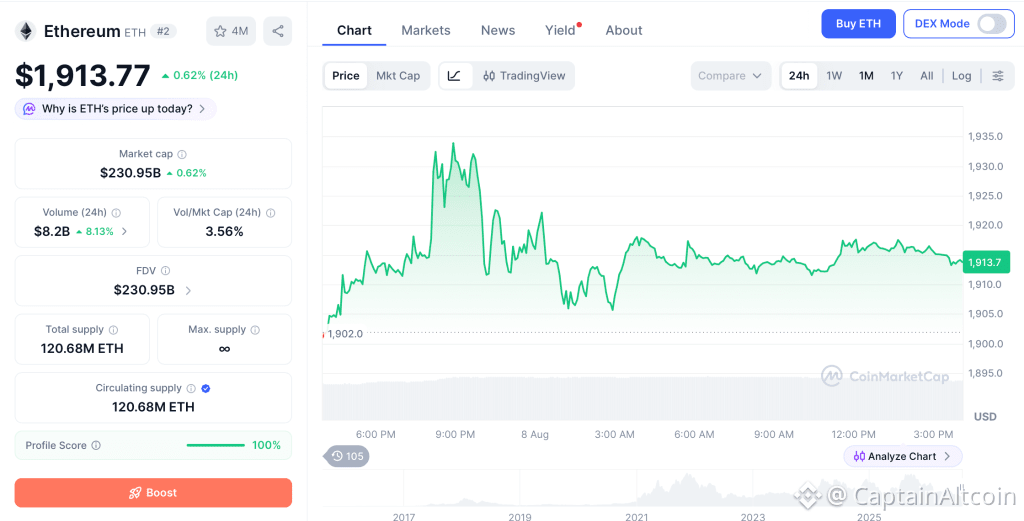Click the 3.56% Vol/Mkt Cap value
The width and height of the screenshot is (1024, 521).
click(225, 231)
